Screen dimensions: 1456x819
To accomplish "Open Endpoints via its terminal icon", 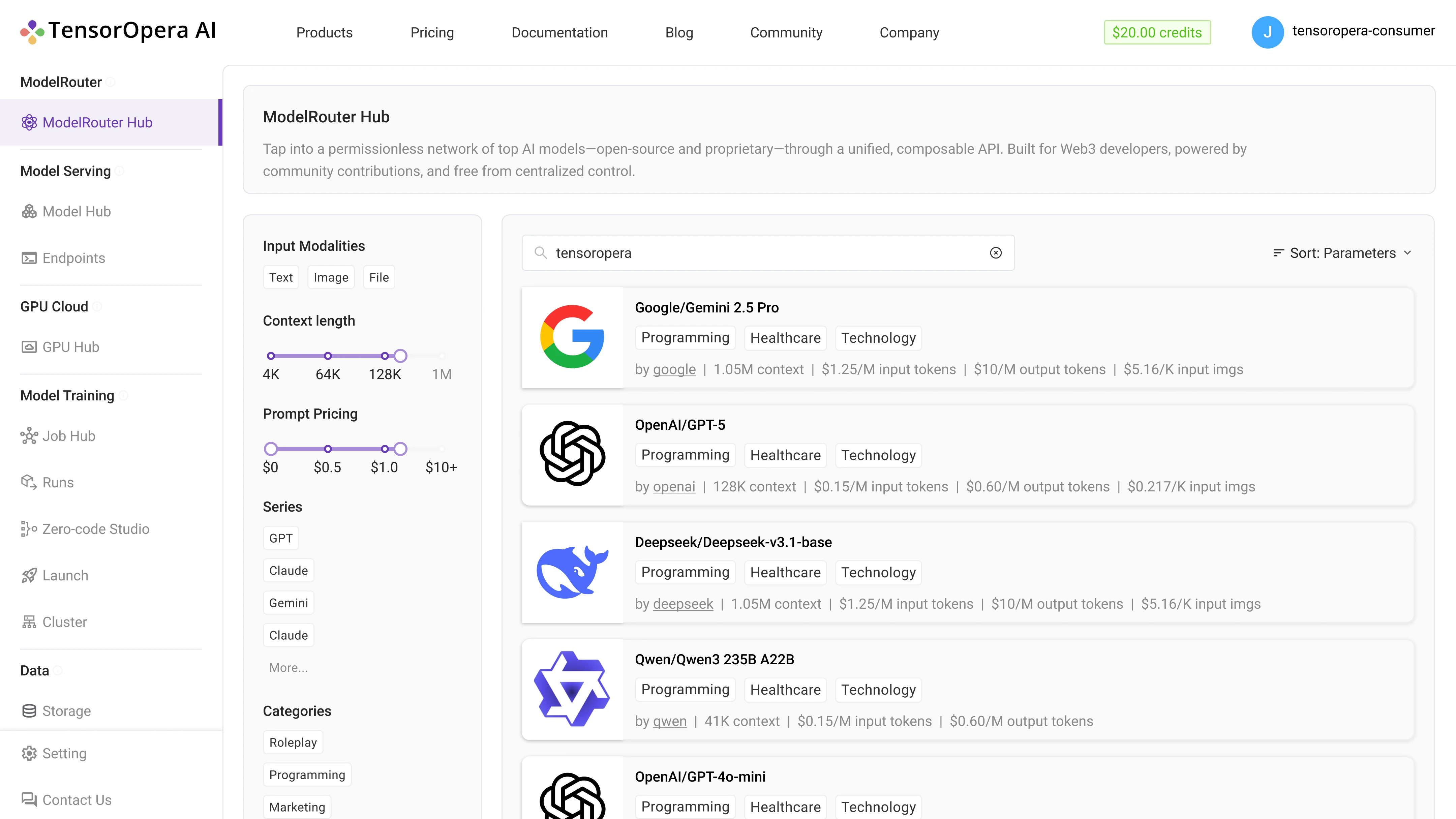I will point(29,258).
